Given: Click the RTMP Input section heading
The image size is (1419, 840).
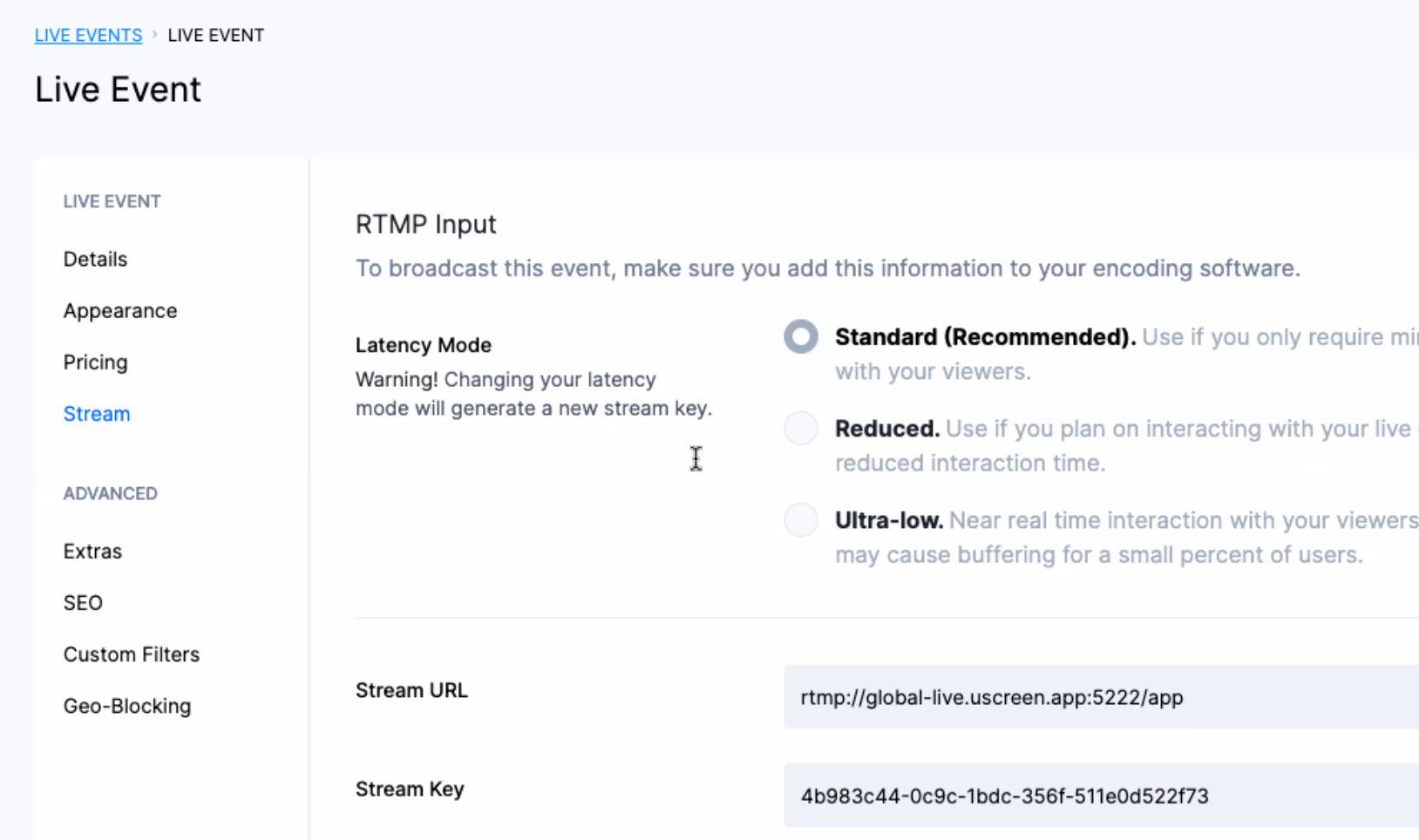Looking at the screenshot, I should 425,225.
